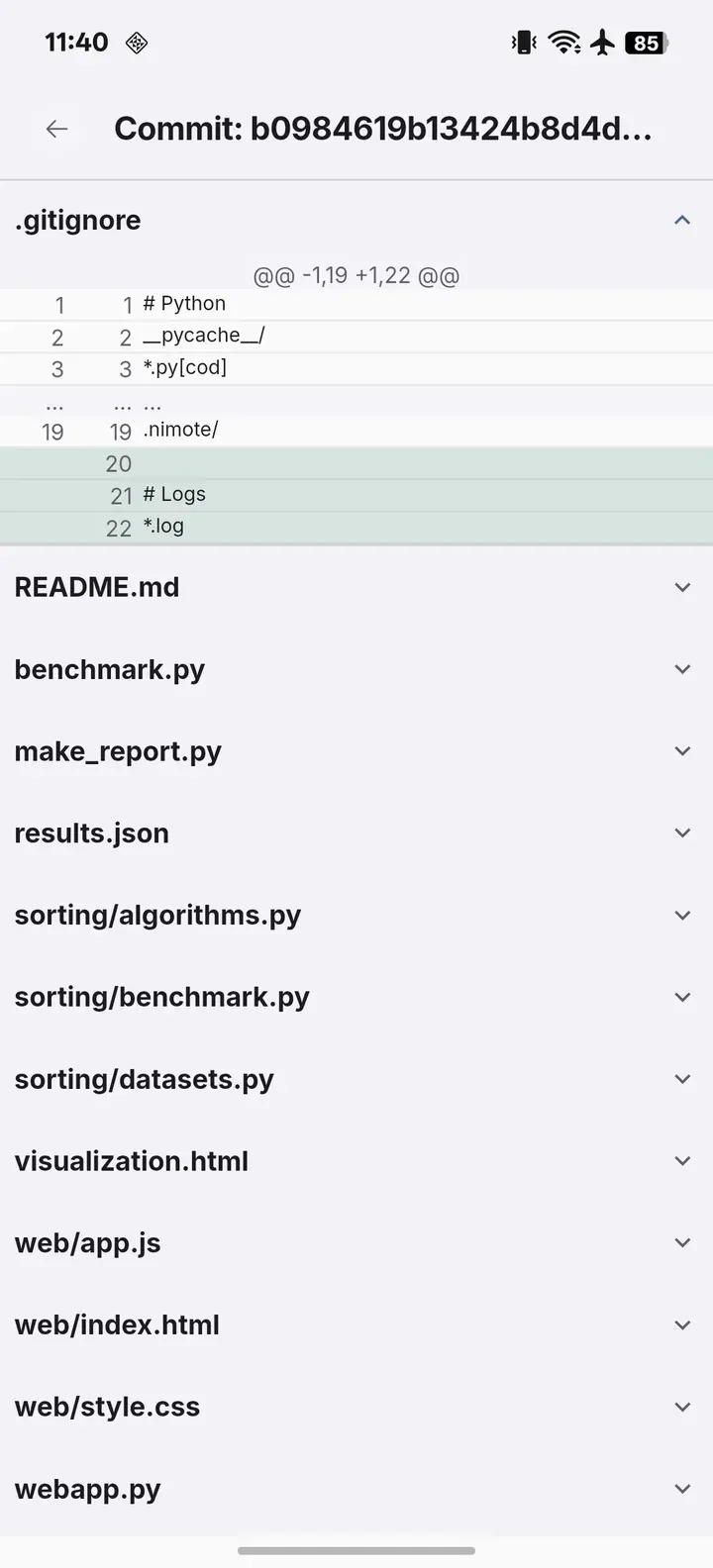Screen dimensions: 713x1568
Task: Select the '.nimote/' diff line
Action: (x=356, y=431)
